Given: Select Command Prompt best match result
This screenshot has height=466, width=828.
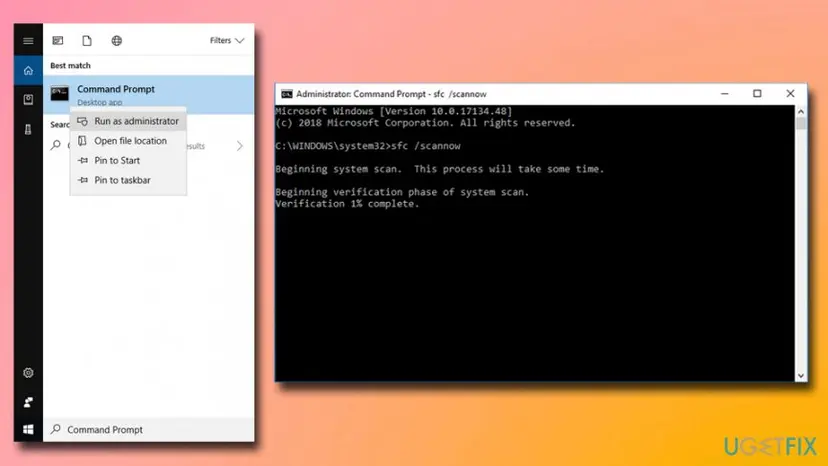Looking at the screenshot, I should (148, 95).
